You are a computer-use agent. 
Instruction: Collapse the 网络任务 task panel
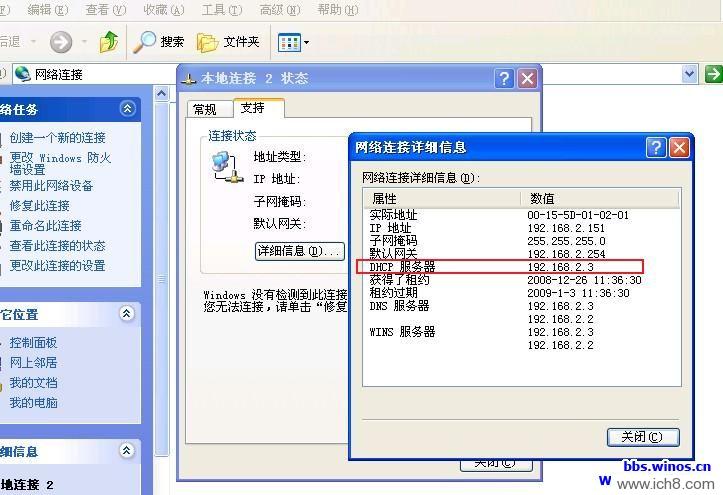[x=127, y=108]
